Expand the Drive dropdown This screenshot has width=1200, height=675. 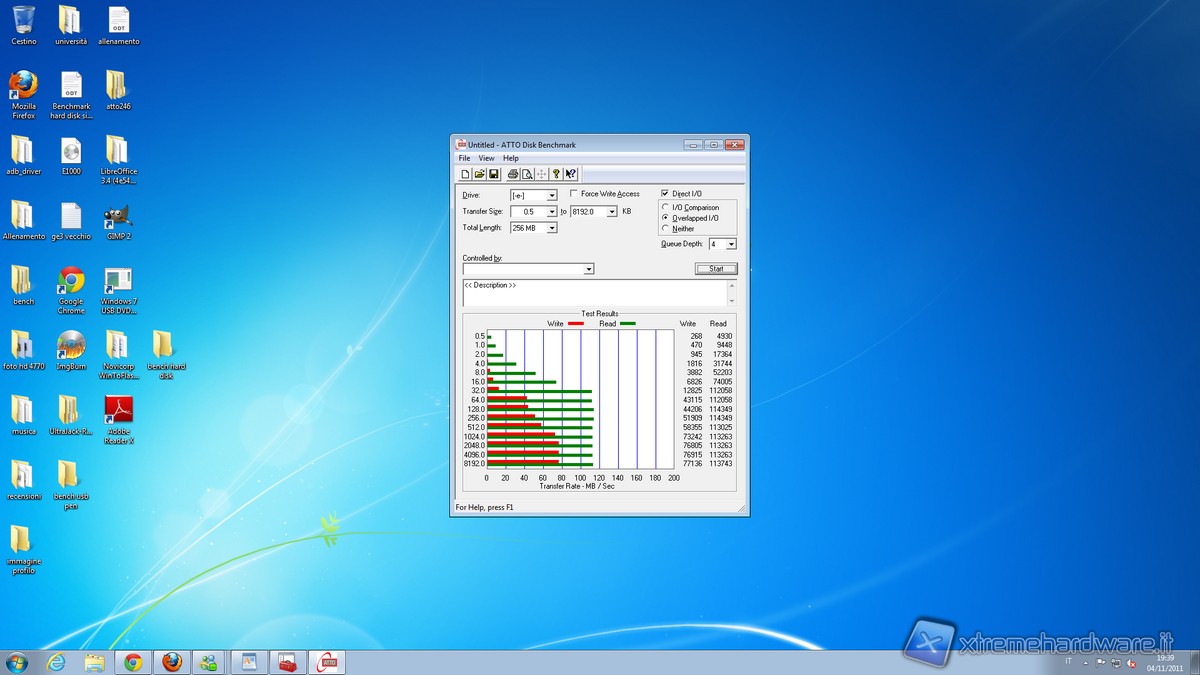pyautogui.click(x=551, y=196)
